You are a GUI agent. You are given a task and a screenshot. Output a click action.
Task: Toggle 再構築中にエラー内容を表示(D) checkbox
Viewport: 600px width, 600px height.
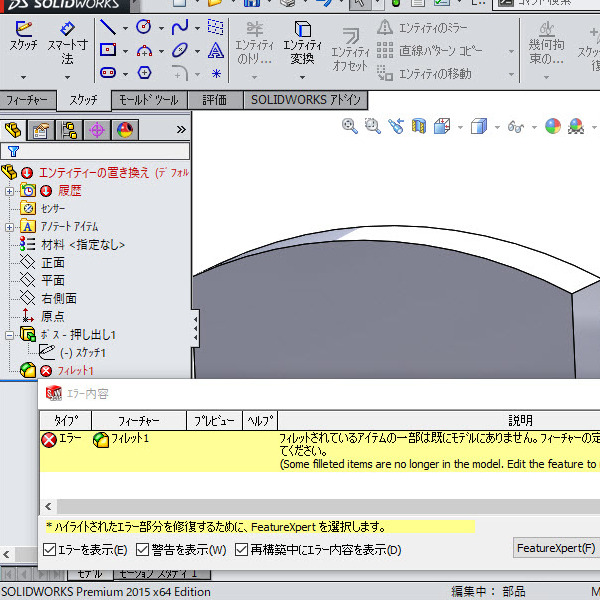pyautogui.click(x=241, y=549)
